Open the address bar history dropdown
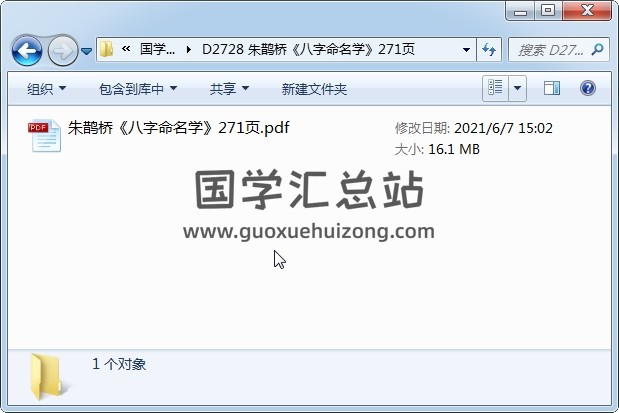This screenshot has width=619, height=413. coord(466,50)
